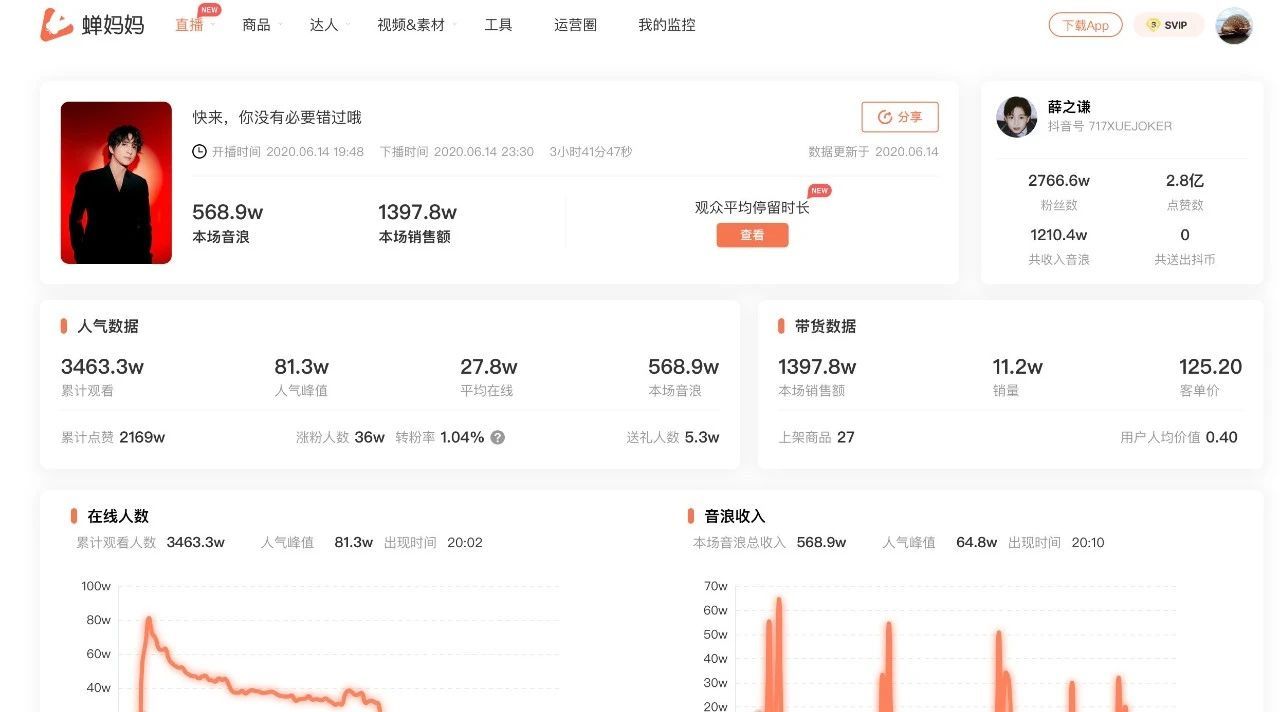Click the 人气数据 section heading
Image resolution: width=1280 pixels, height=712 pixels.
pyautogui.click(x=108, y=326)
